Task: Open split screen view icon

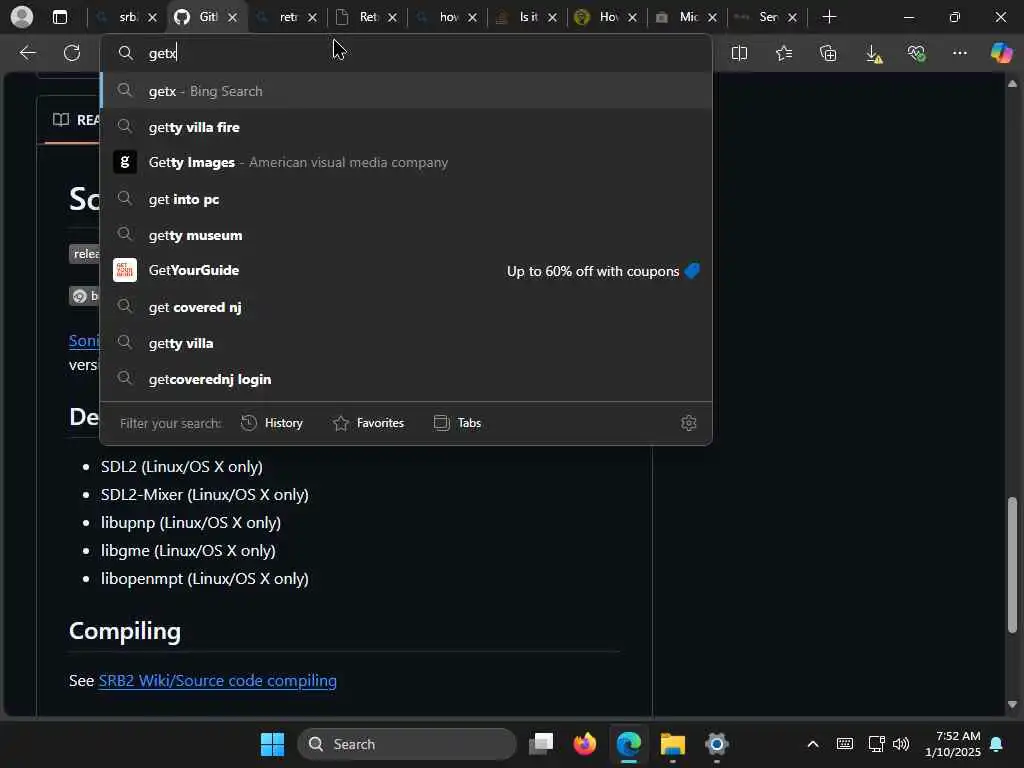Action: [x=739, y=54]
